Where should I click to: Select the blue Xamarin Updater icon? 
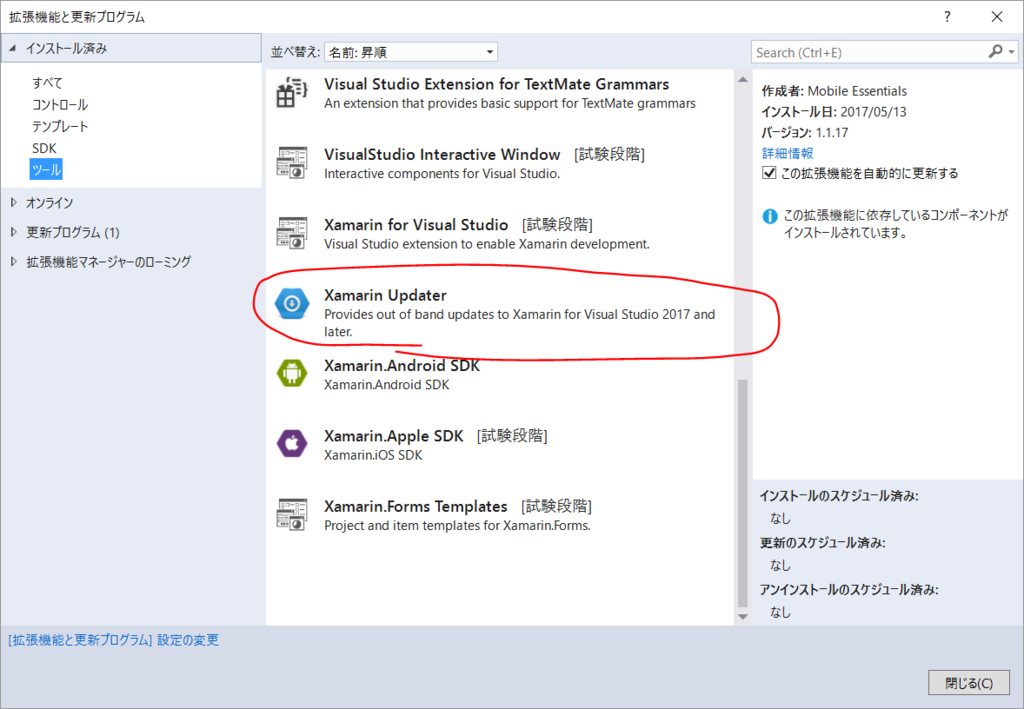click(291, 304)
